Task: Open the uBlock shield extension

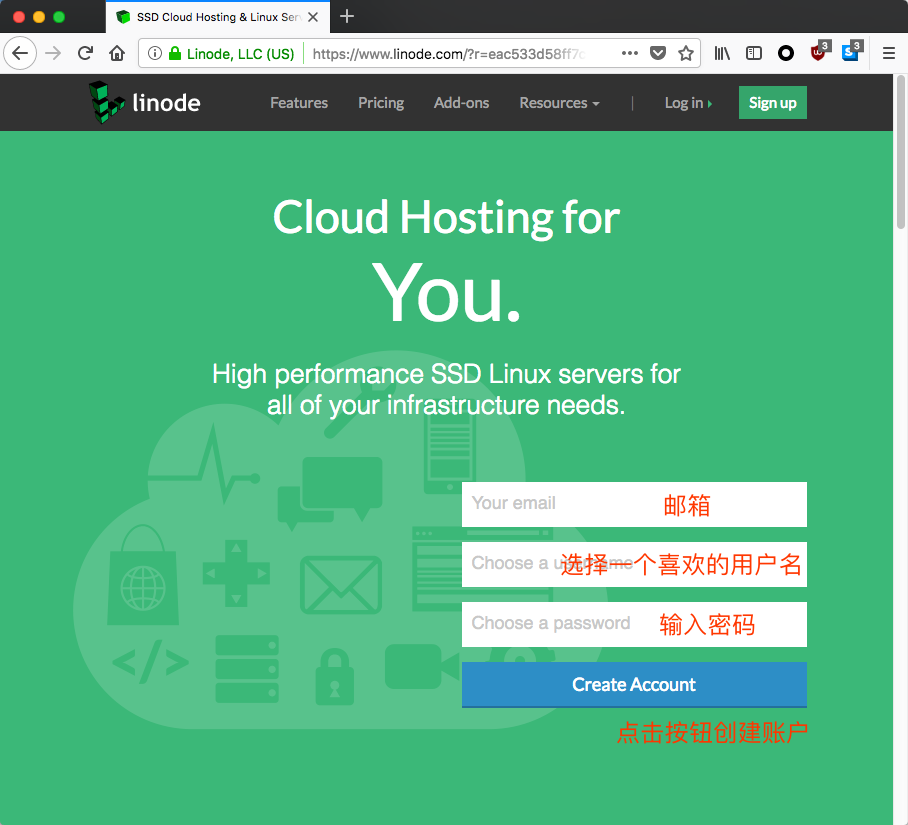Action: click(819, 52)
